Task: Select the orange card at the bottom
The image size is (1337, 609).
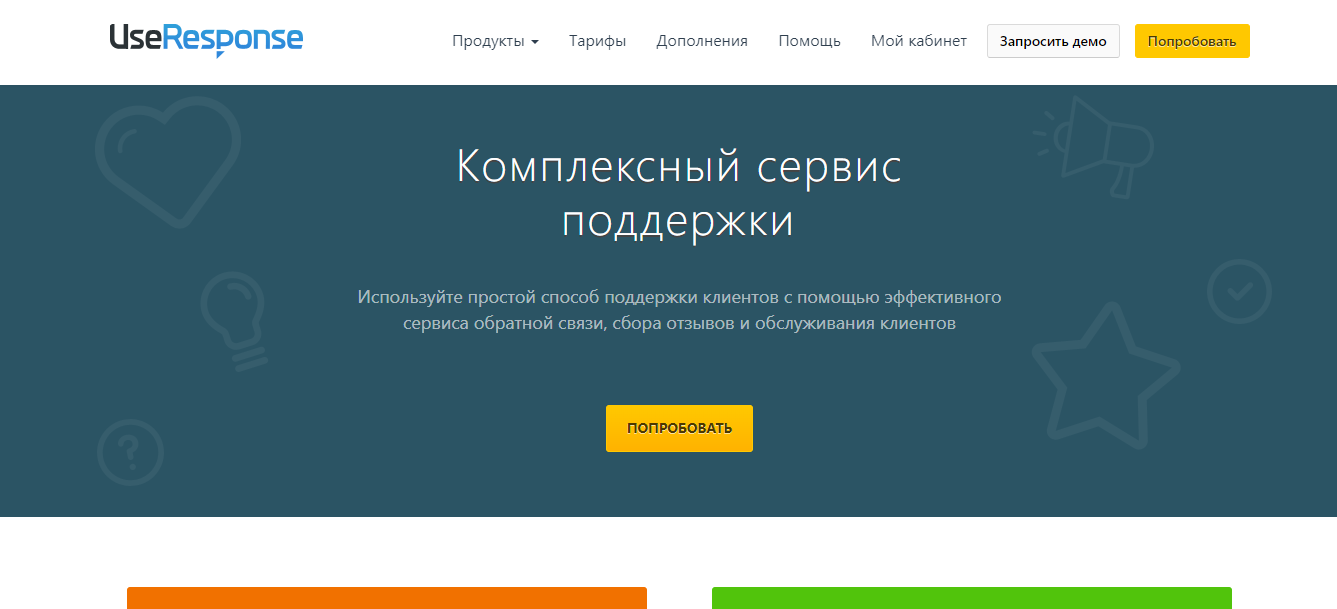Action: point(386,598)
